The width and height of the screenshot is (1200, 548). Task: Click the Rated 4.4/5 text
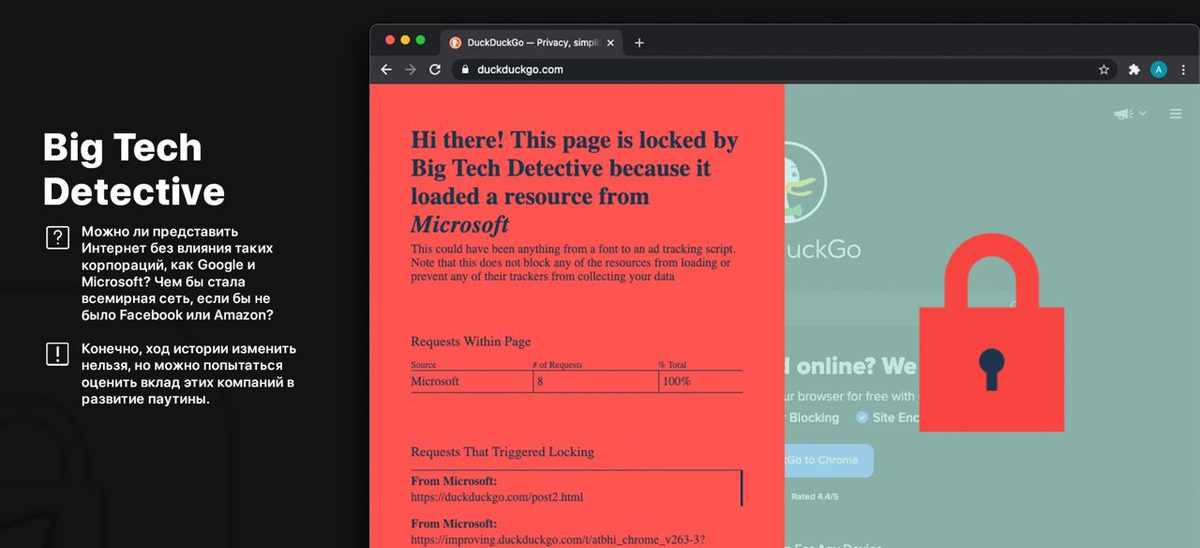pos(813,496)
